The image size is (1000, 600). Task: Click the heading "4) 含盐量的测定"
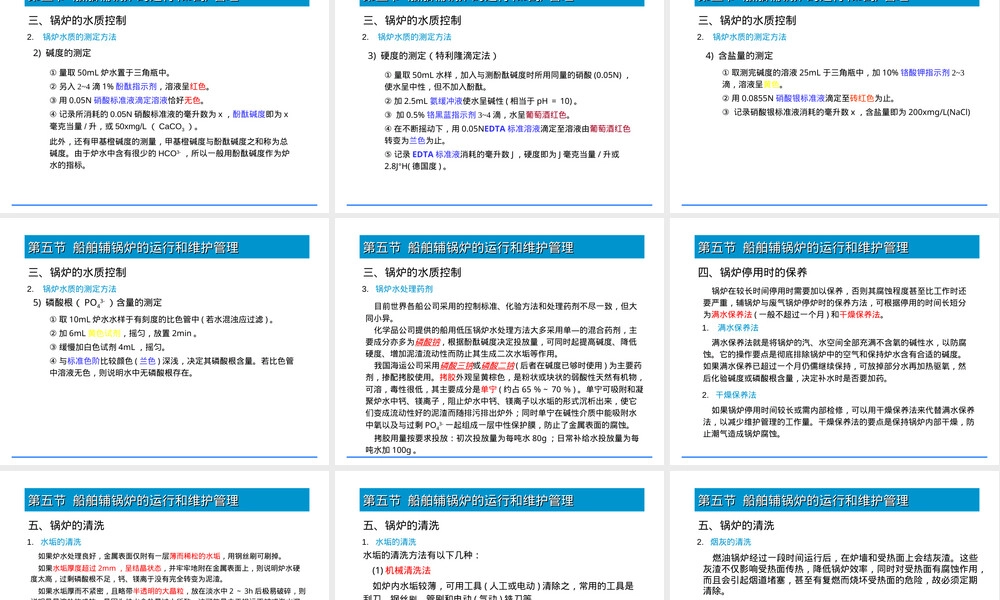739,55
